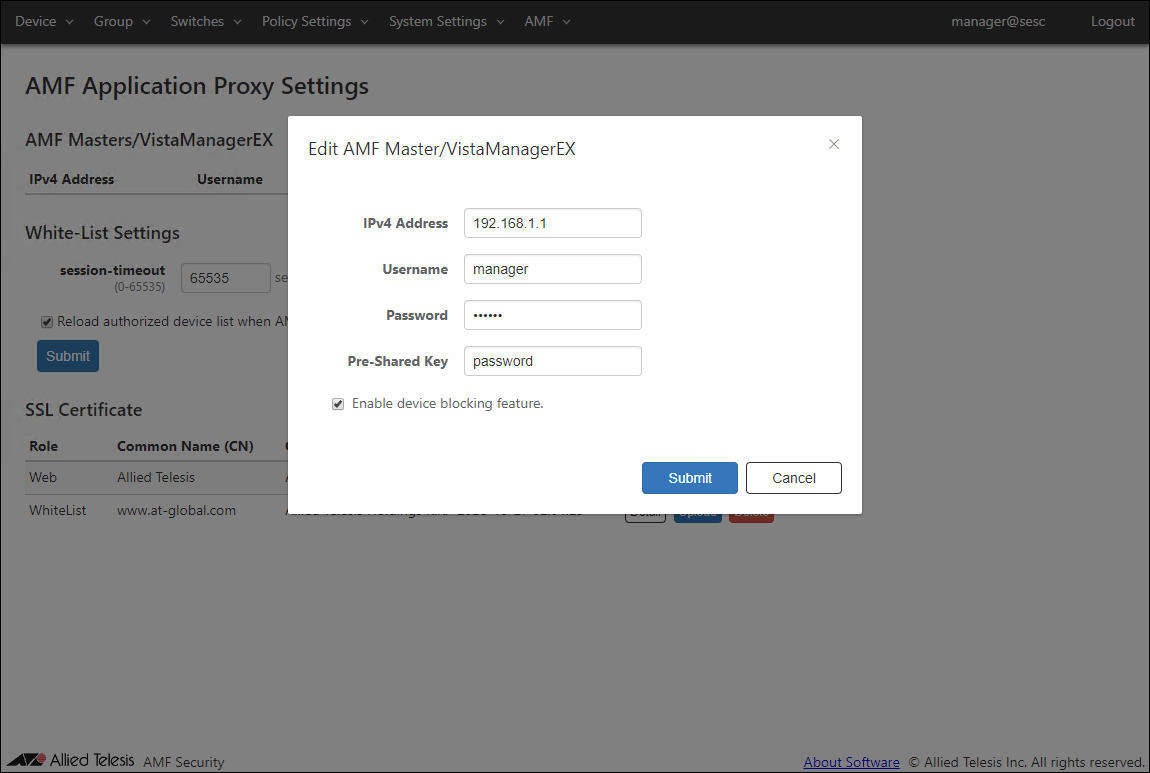Click the session-timeout input box
The image size is (1150, 773).
(x=225, y=278)
